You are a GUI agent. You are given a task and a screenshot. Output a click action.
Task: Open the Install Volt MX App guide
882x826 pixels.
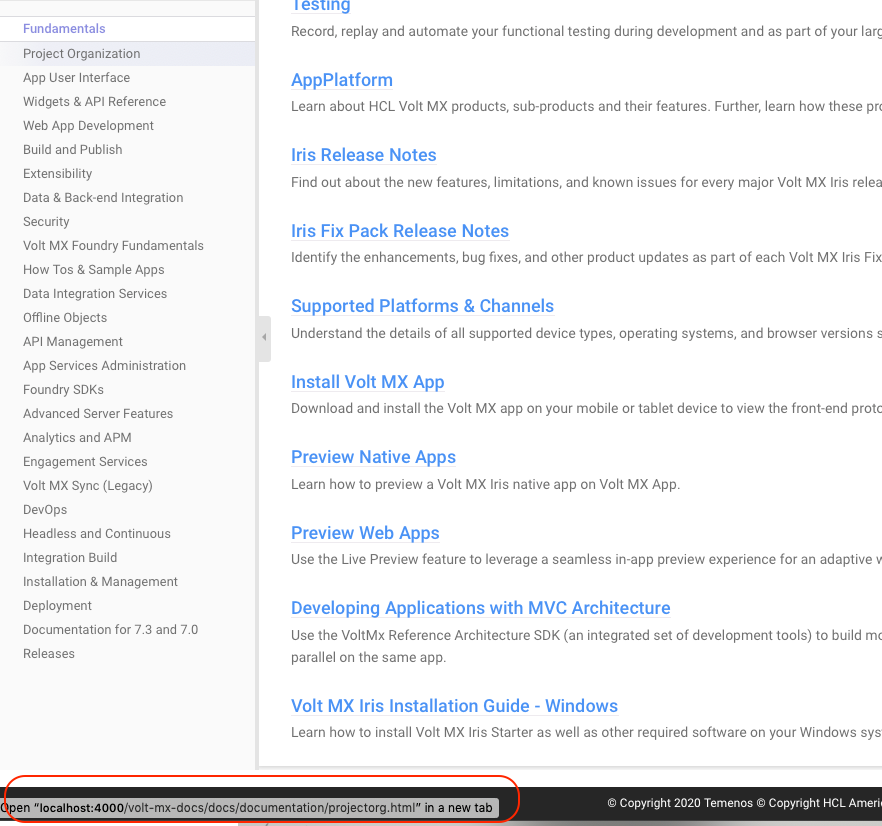point(367,382)
